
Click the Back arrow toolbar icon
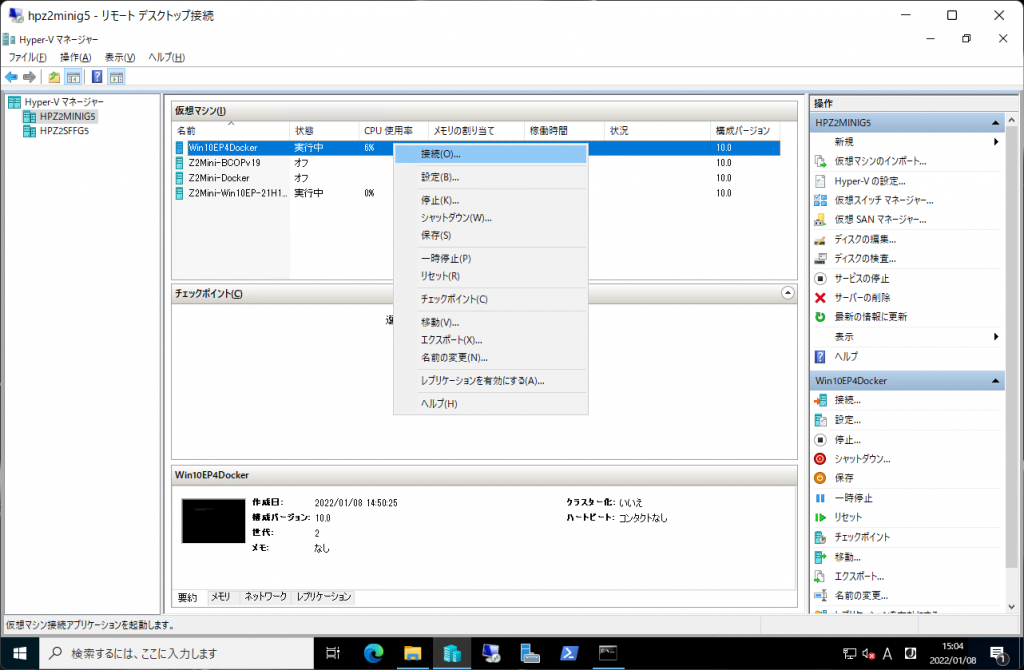[x=11, y=77]
